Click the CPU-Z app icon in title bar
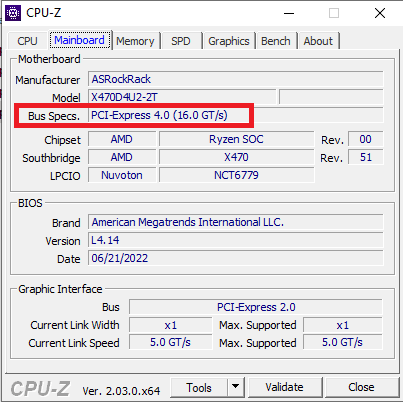 [13, 13]
